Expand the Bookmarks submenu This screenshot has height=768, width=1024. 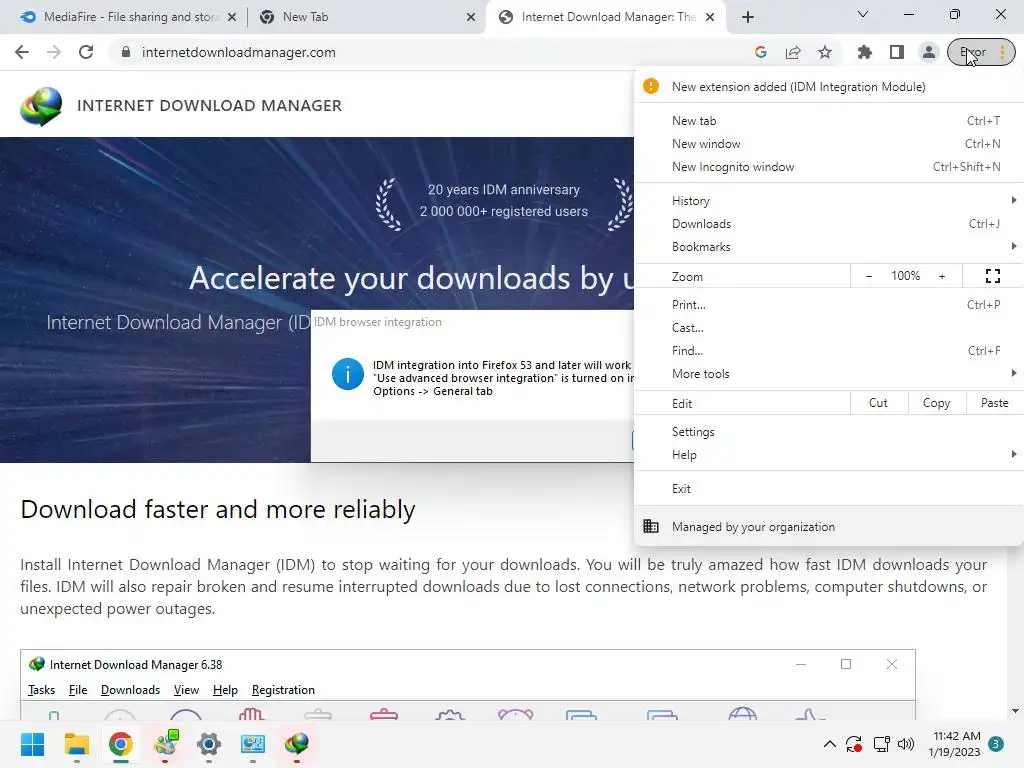[x=829, y=247]
